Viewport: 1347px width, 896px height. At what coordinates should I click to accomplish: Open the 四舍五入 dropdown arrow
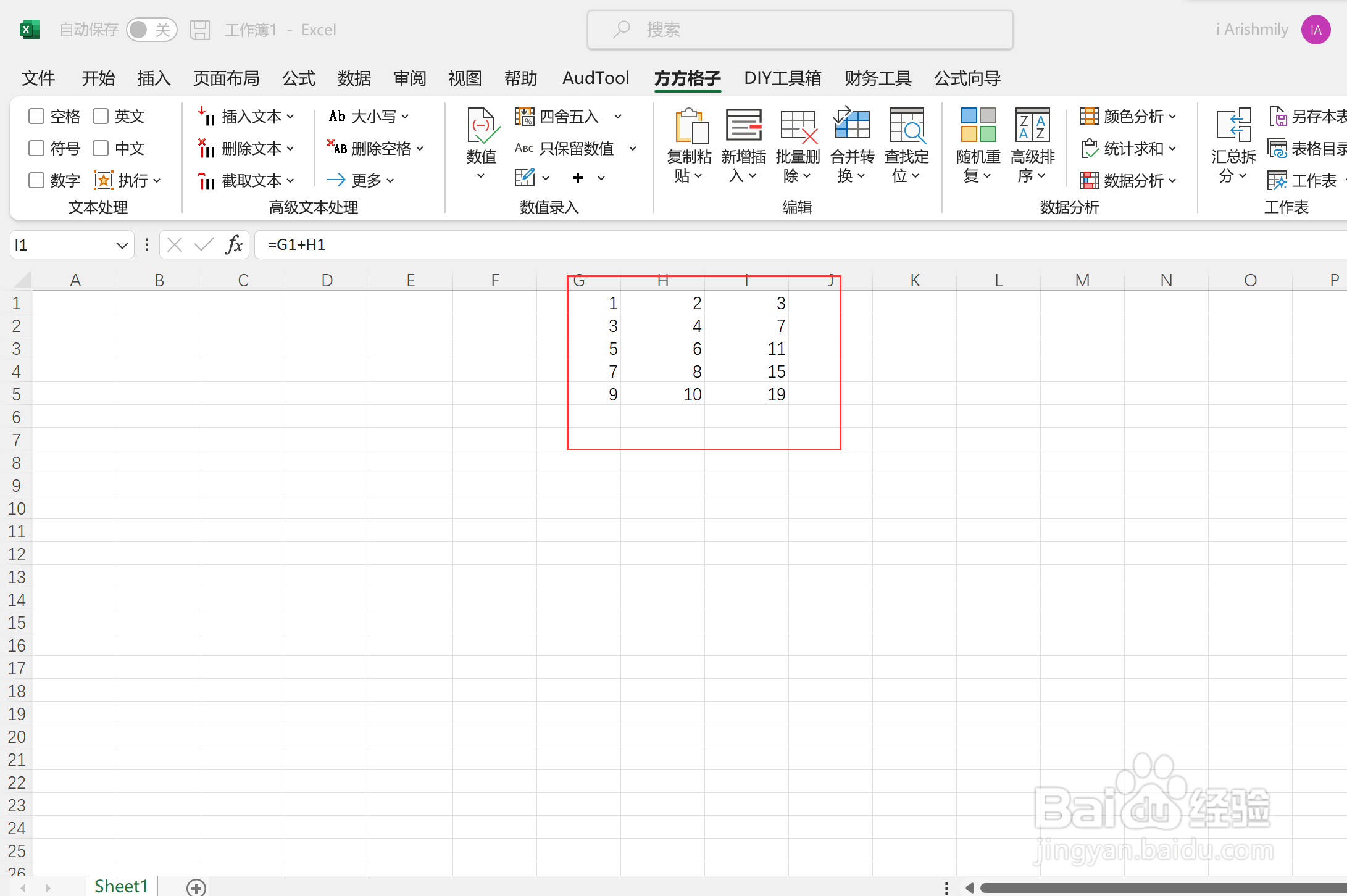pyautogui.click(x=618, y=116)
